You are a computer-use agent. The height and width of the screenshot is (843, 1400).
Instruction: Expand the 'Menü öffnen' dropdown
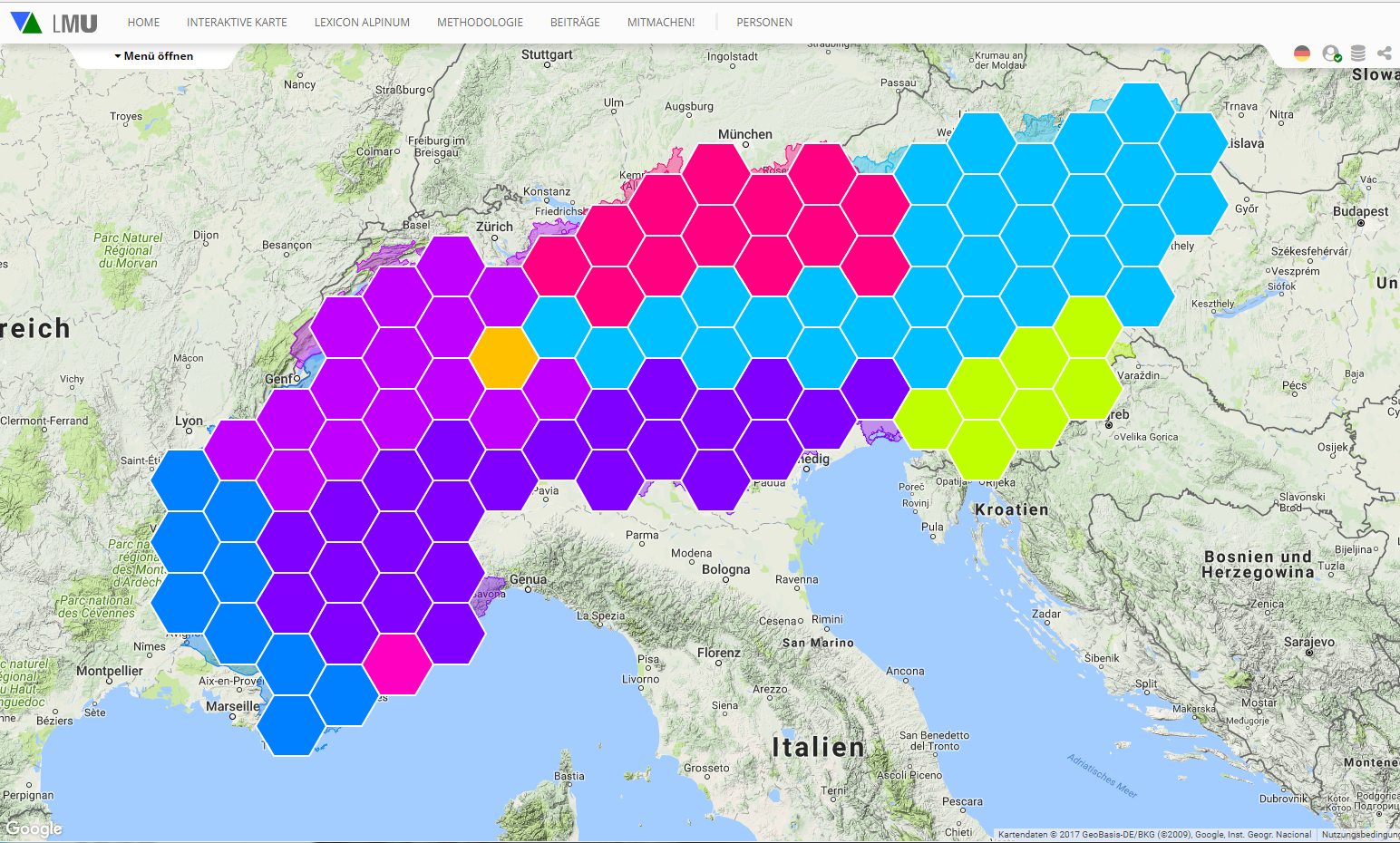point(154,56)
